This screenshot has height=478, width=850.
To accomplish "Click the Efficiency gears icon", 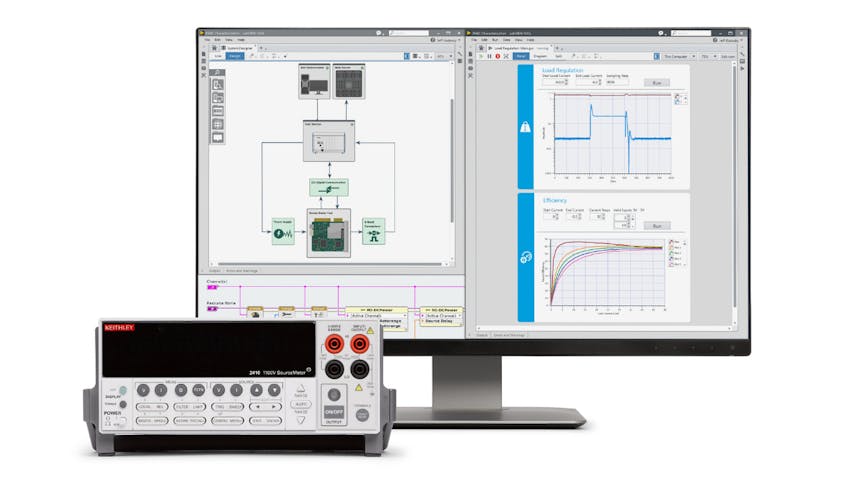I will click(527, 258).
